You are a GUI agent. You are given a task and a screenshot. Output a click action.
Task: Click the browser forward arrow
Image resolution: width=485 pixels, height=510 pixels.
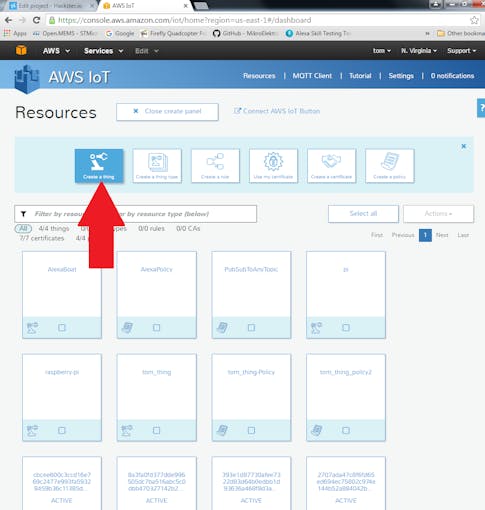click(x=22, y=20)
